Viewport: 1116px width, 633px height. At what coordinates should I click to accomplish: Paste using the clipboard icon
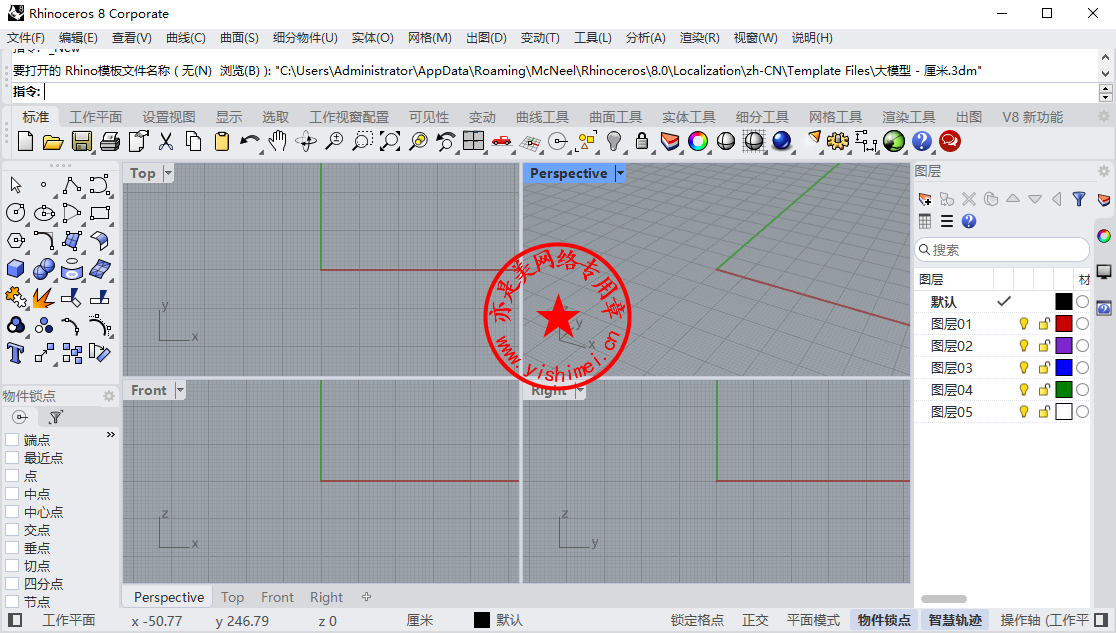point(222,142)
